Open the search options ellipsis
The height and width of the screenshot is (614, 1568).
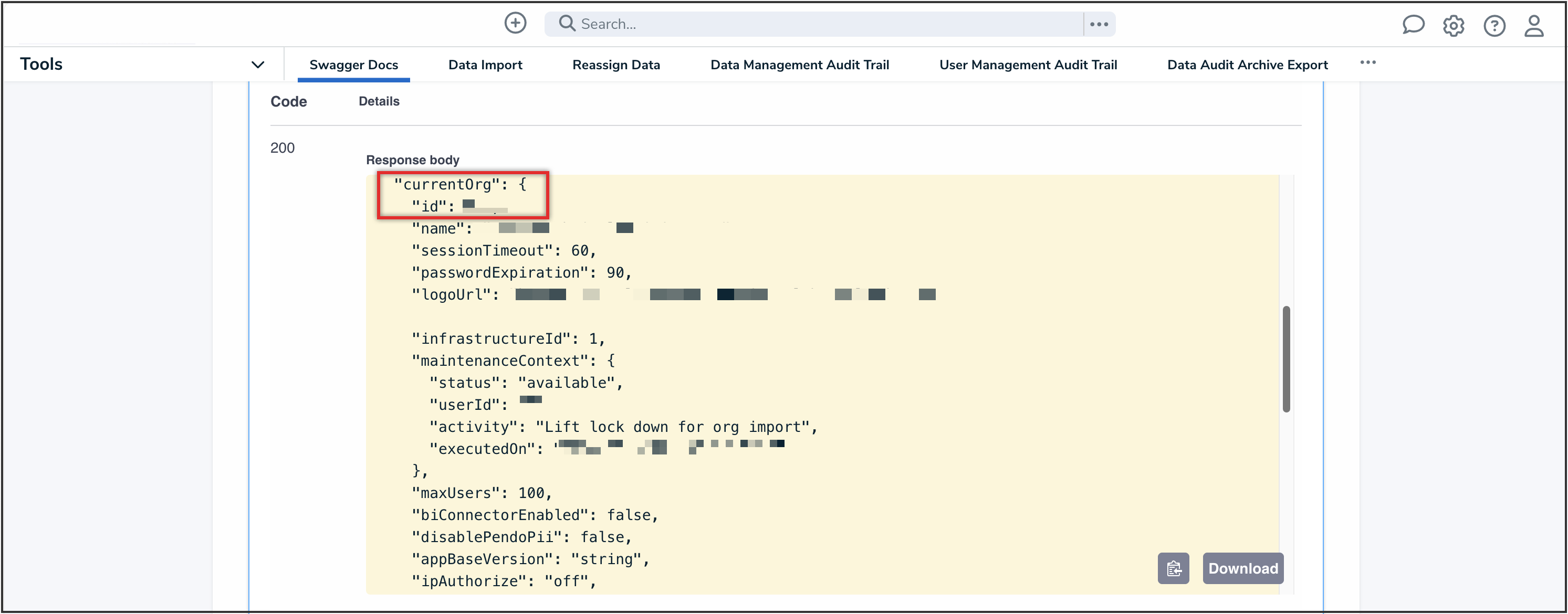pos(1099,24)
